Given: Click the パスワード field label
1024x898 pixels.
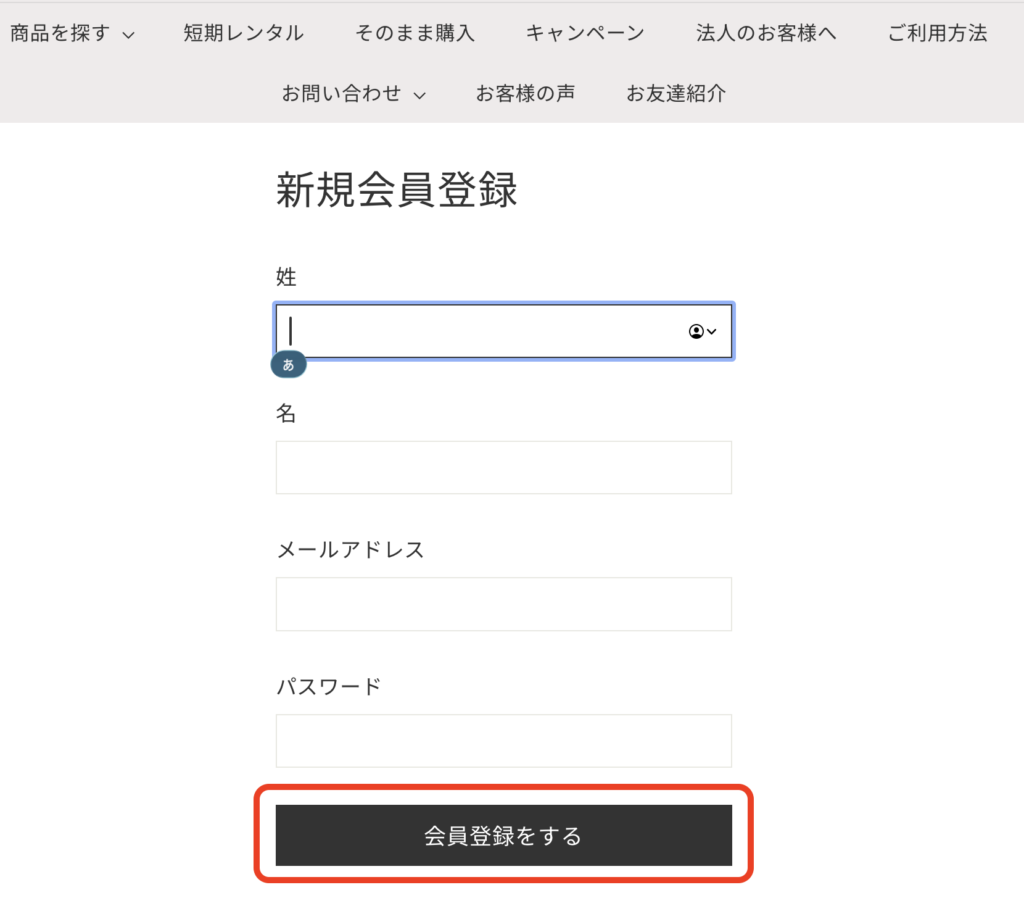Looking at the screenshot, I should tap(328, 687).
